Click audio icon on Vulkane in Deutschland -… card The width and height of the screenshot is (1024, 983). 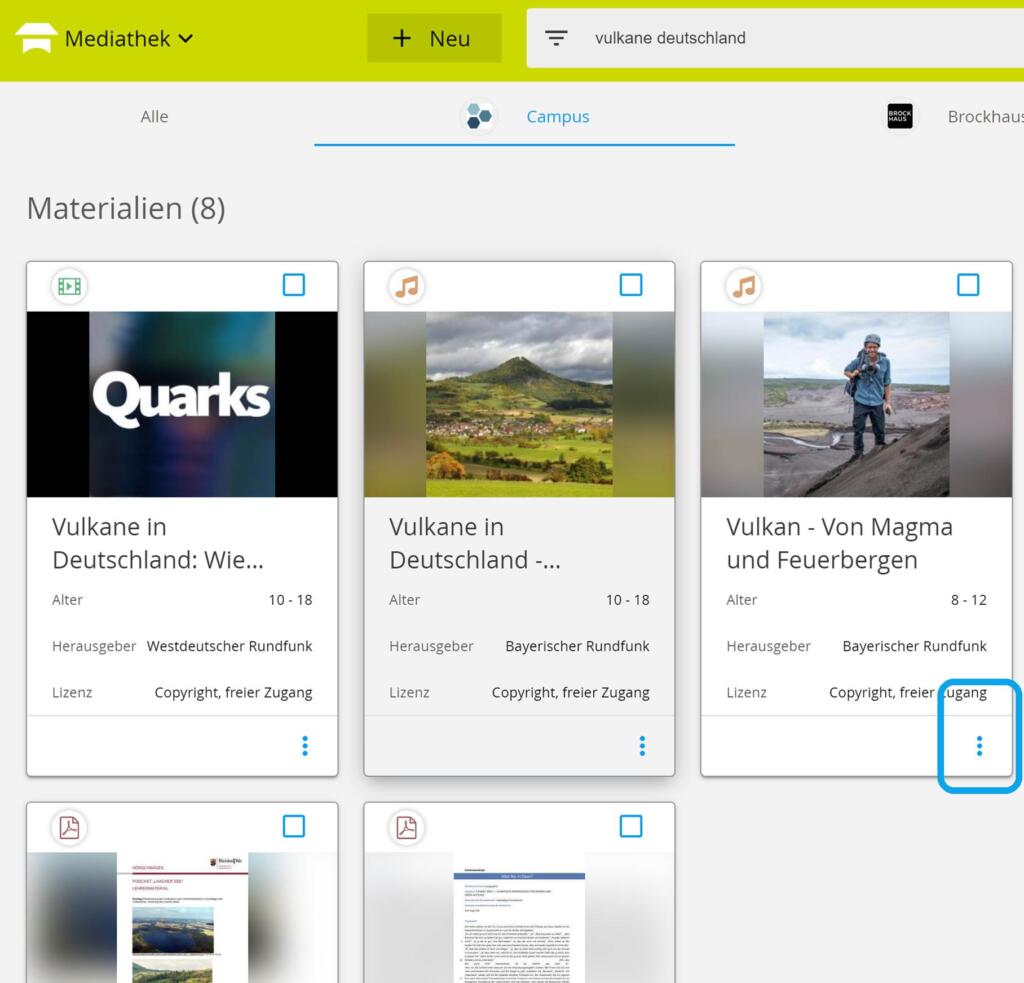click(407, 286)
